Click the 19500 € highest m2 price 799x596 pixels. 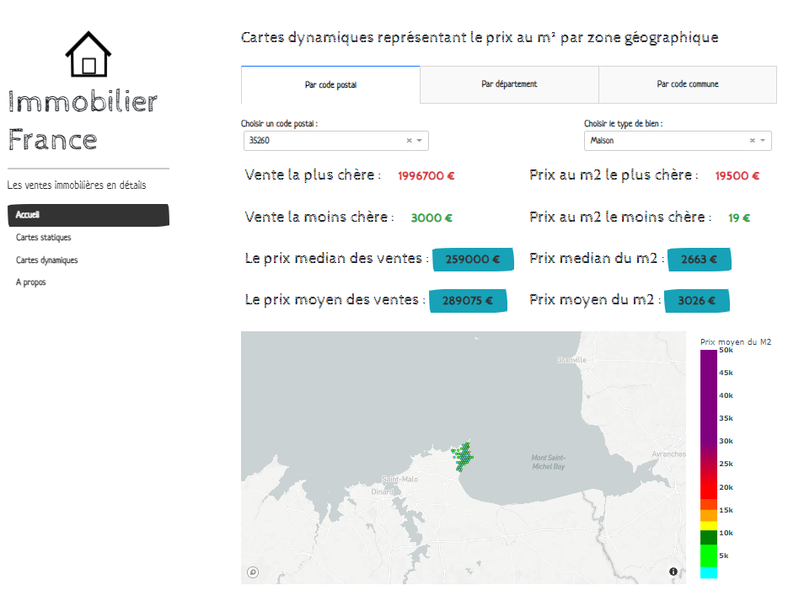[737, 176]
